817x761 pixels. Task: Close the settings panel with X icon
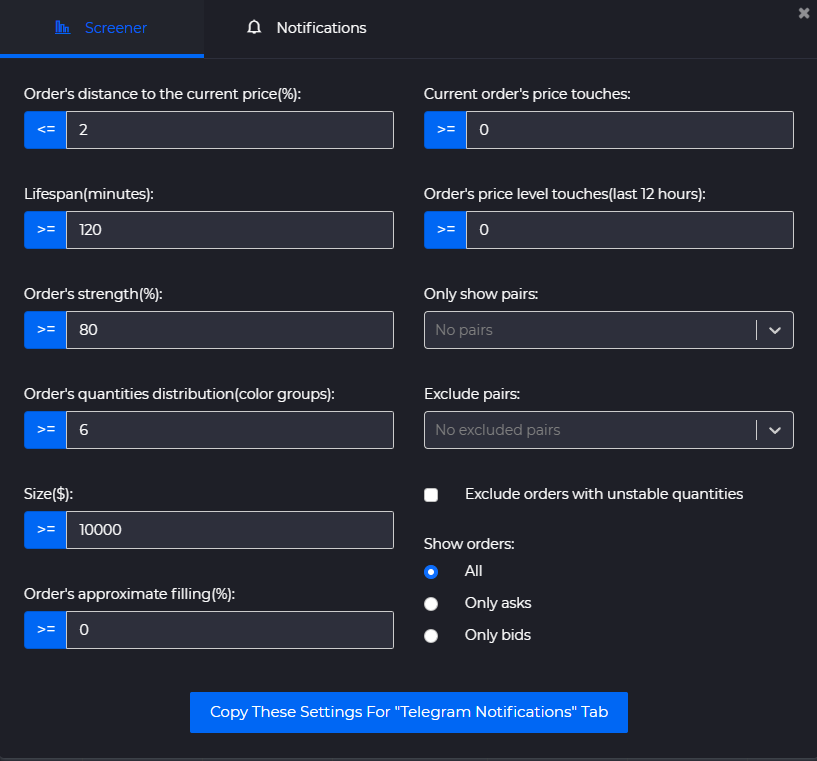click(x=804, y=13)
